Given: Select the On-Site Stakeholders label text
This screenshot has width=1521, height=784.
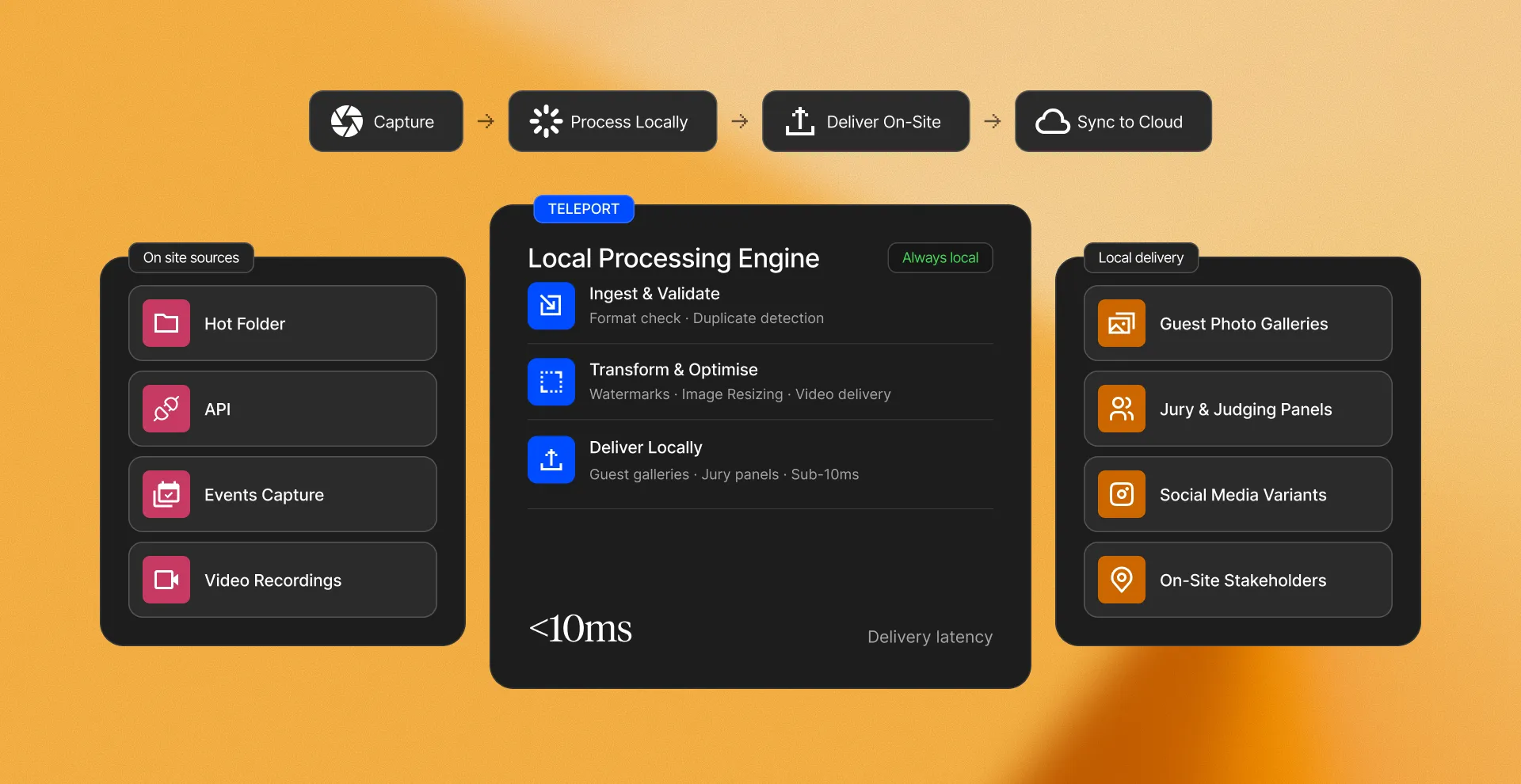Looking at the screenshot, I should (1243, 580).
